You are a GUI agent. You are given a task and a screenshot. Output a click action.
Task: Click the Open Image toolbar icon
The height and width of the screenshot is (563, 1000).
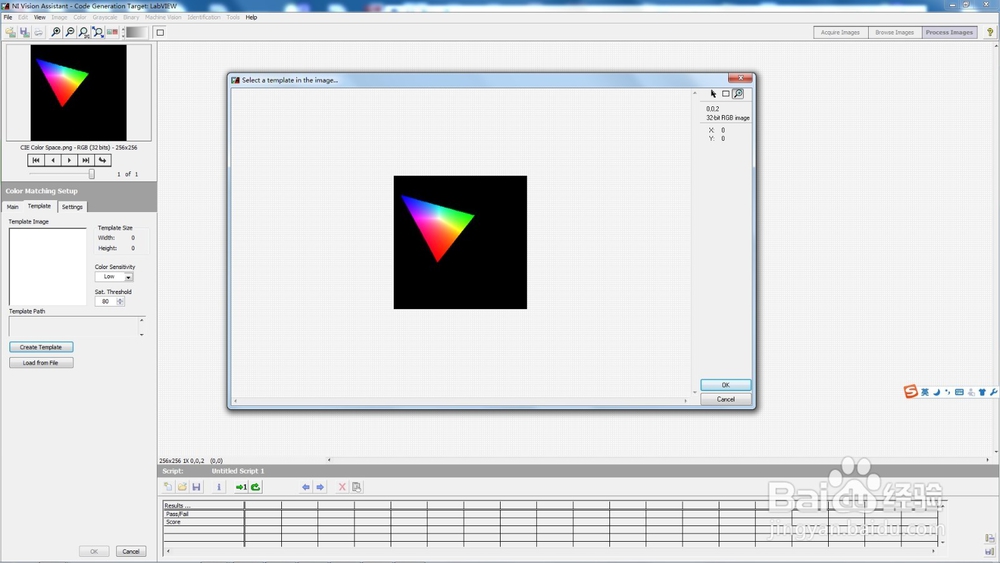[x=10, y=32]
